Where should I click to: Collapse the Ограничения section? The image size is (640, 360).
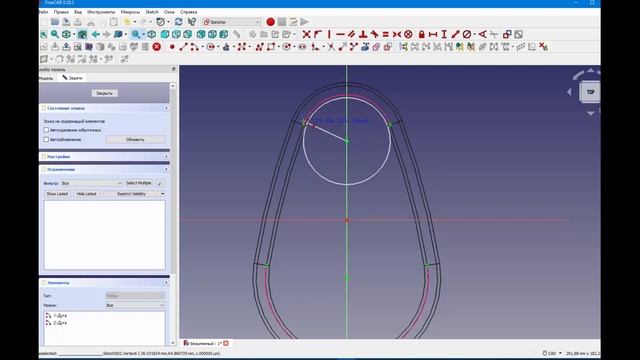(x=166, y=169)
